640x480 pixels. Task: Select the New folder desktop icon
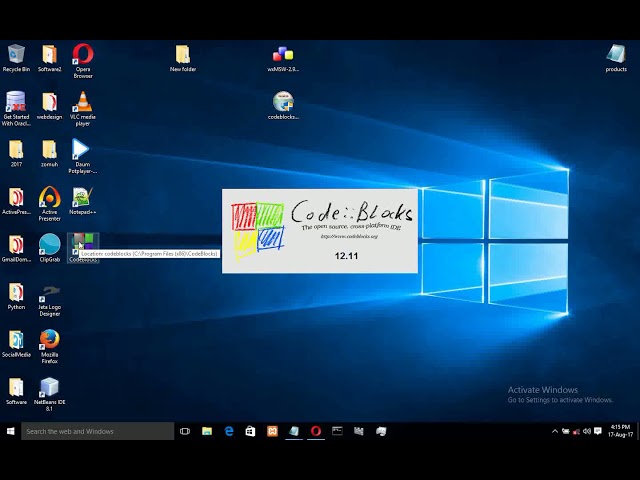pyautogui.click(x=183, y=58)
